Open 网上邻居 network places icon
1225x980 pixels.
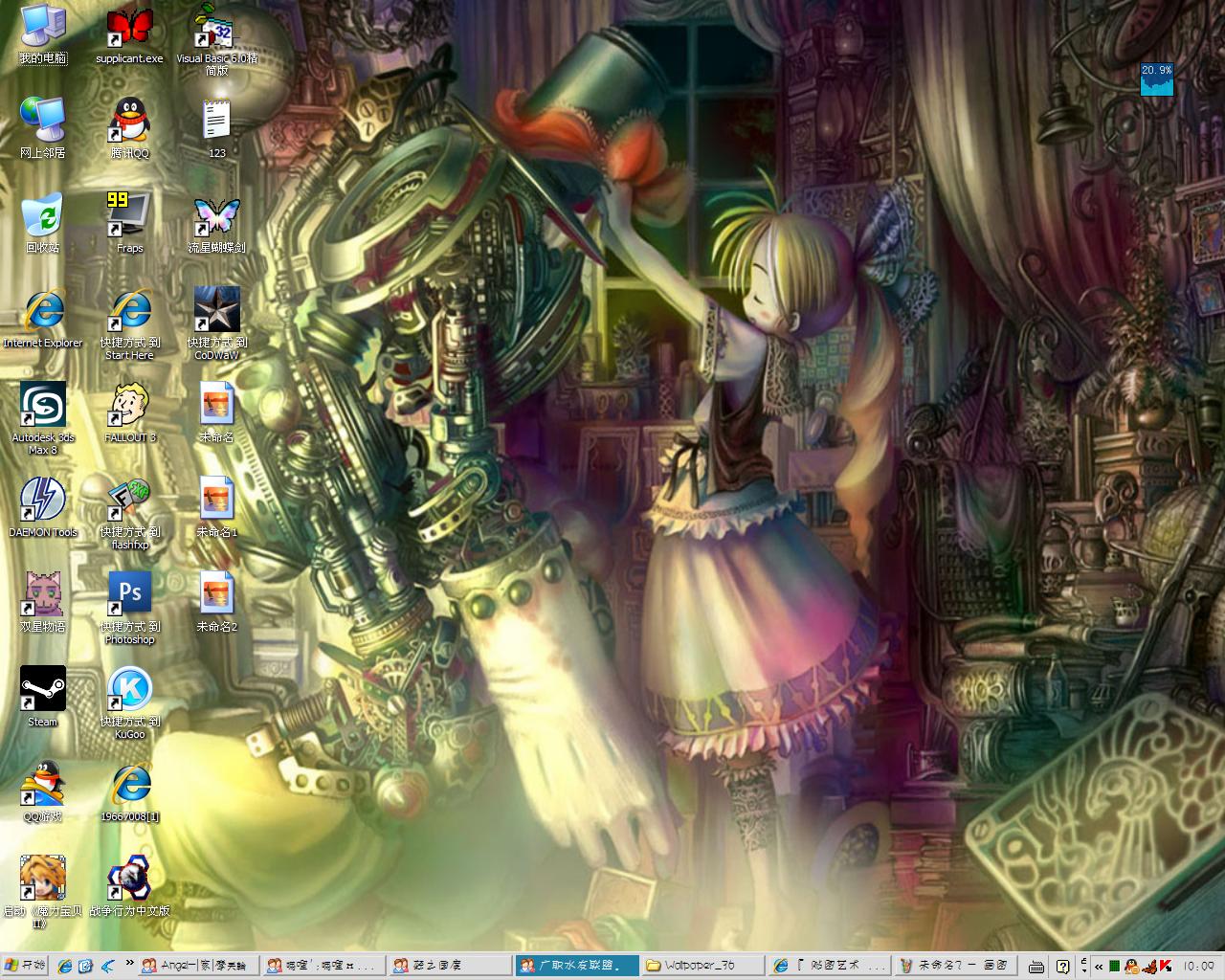43,128
